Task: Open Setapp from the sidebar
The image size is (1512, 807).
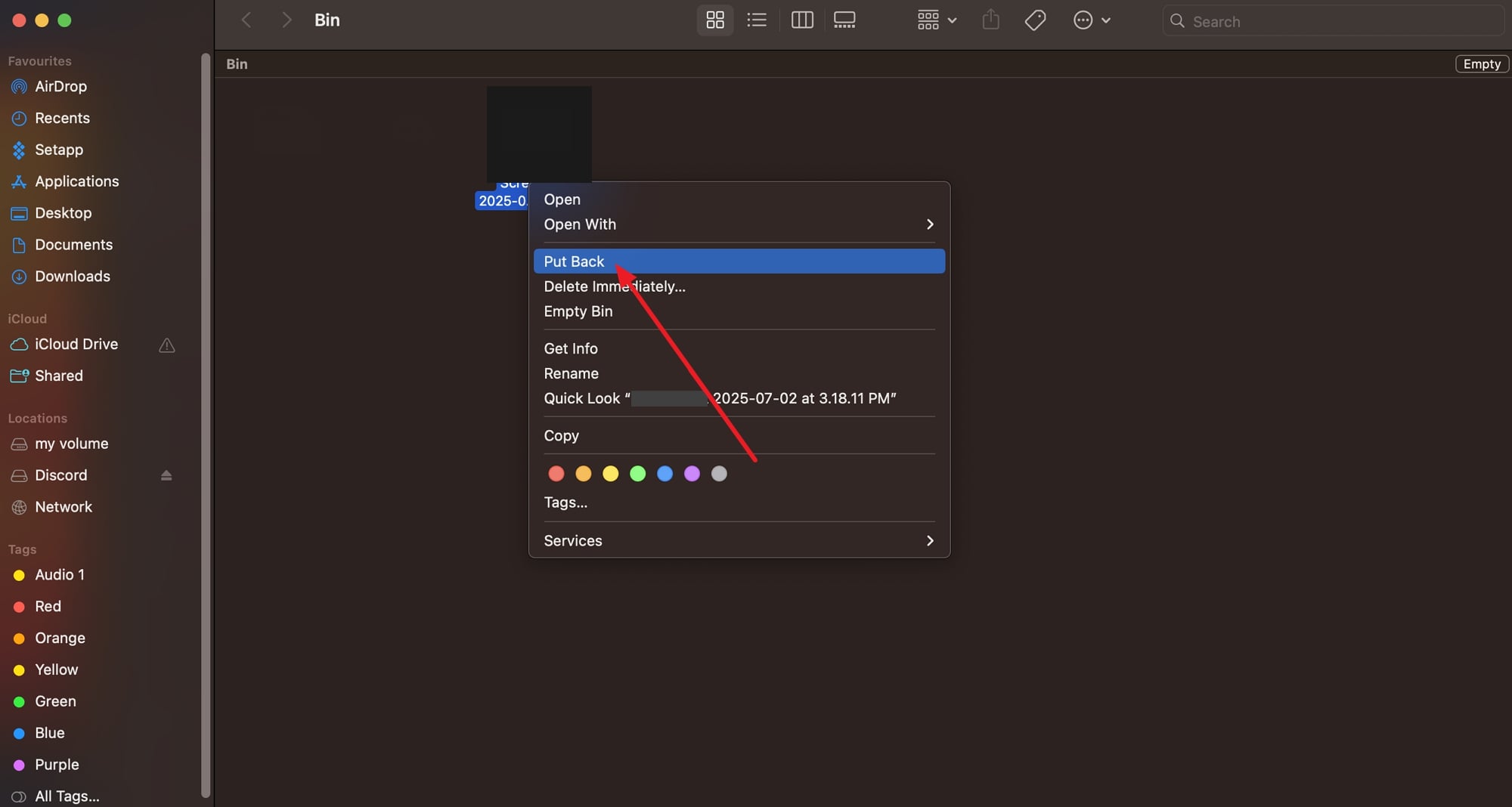Action: coord(59,150)
